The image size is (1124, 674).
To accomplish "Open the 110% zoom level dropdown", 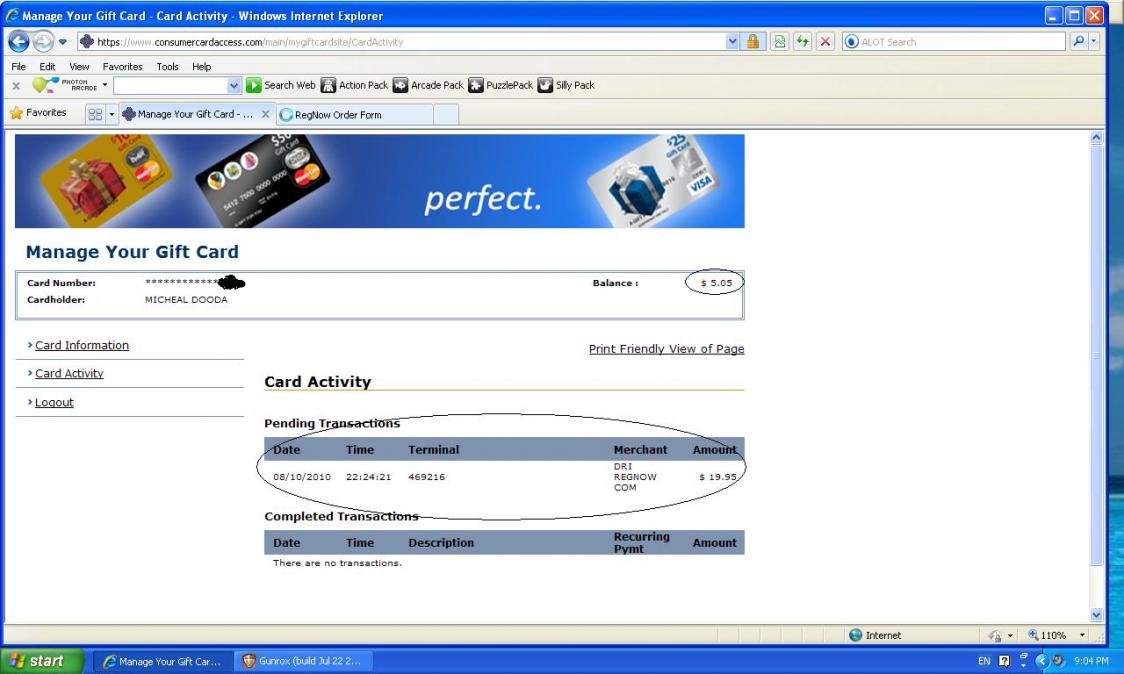I will click(x=1082, y=635).
